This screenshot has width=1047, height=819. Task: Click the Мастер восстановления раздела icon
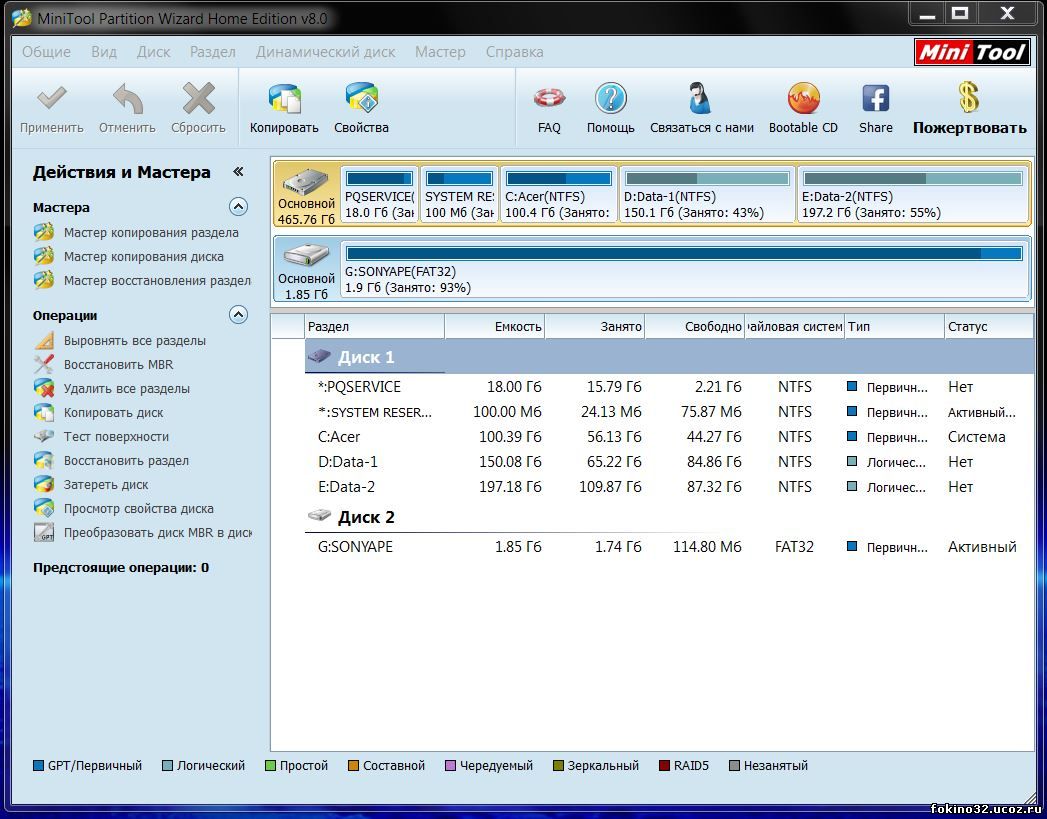pyautogui.click(x=44, y=280)
